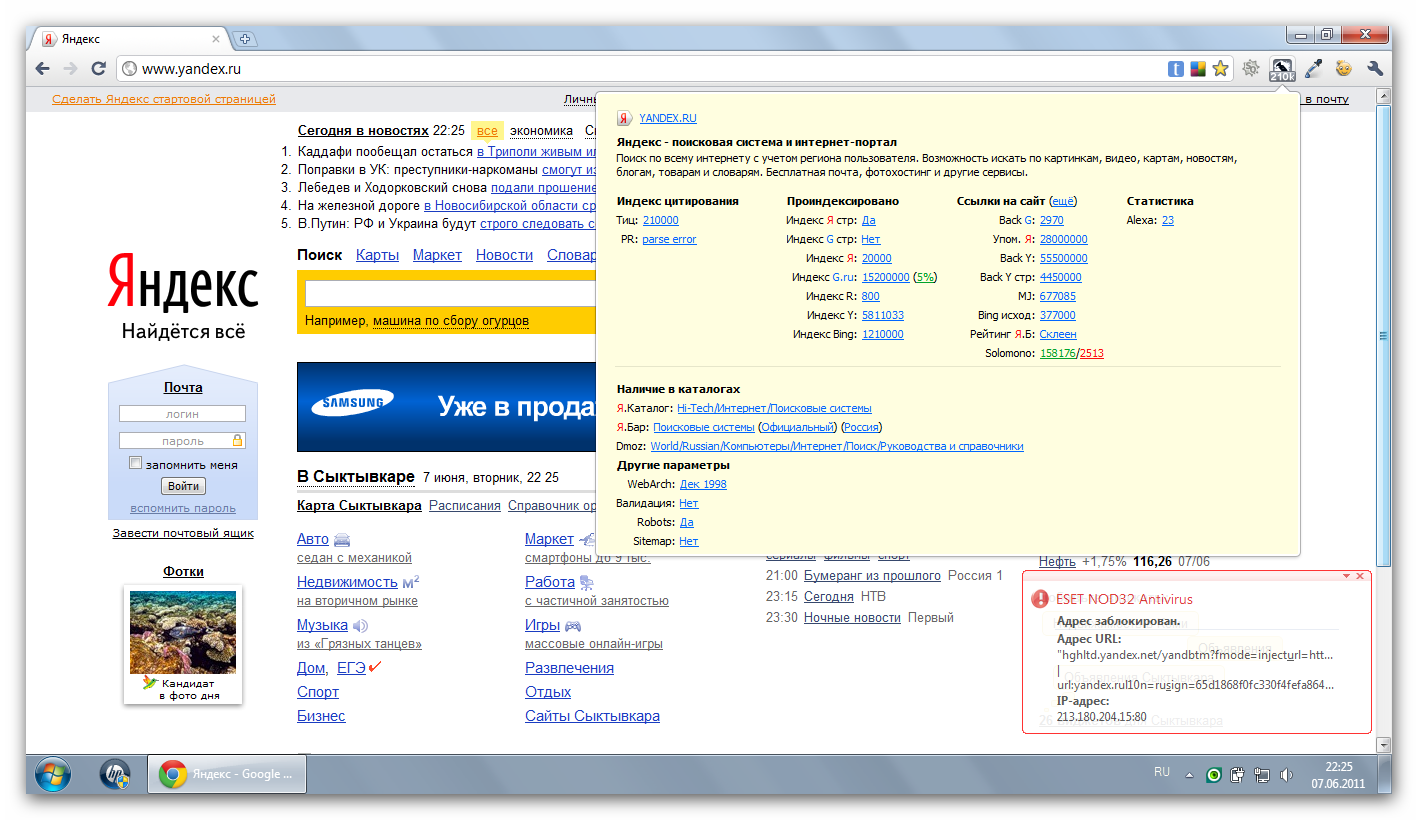Open the green ESET tray icon
Image resolution: width=1418 pixels, height=820 pixels.
pos(1213,774)
